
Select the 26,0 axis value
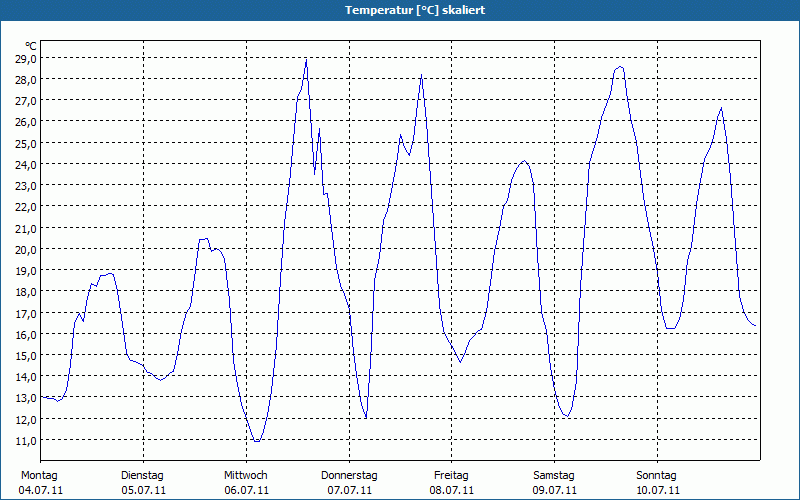pos(26,122)
